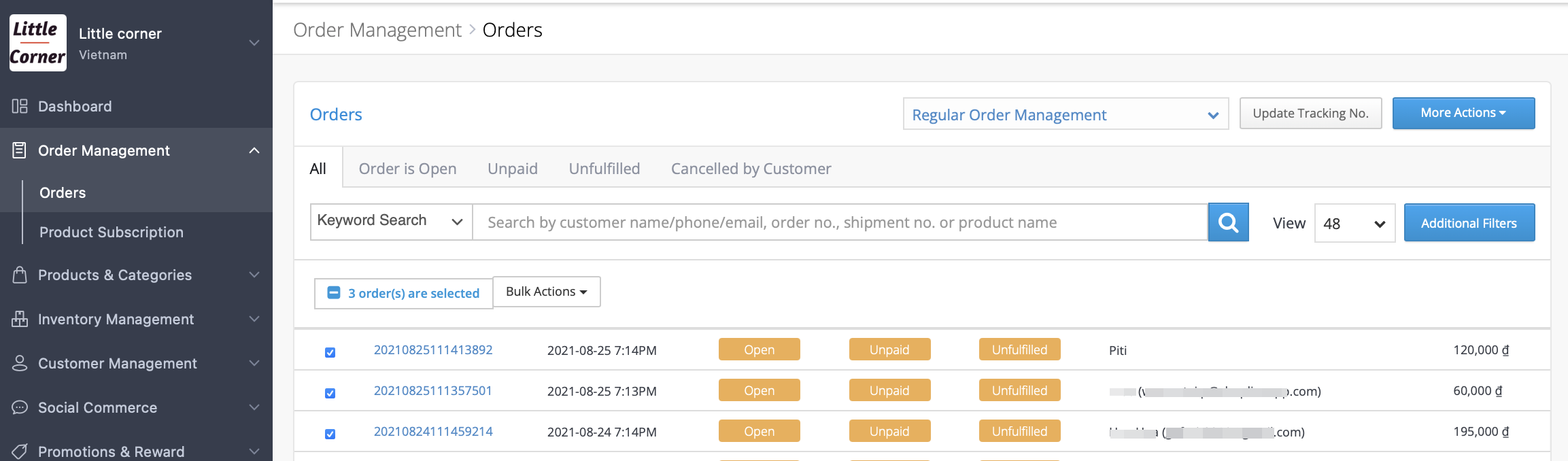Open order 20210825111357501 link
Image resolution: width=1568 pixels, height=461 pixels.
coord(432,391)
